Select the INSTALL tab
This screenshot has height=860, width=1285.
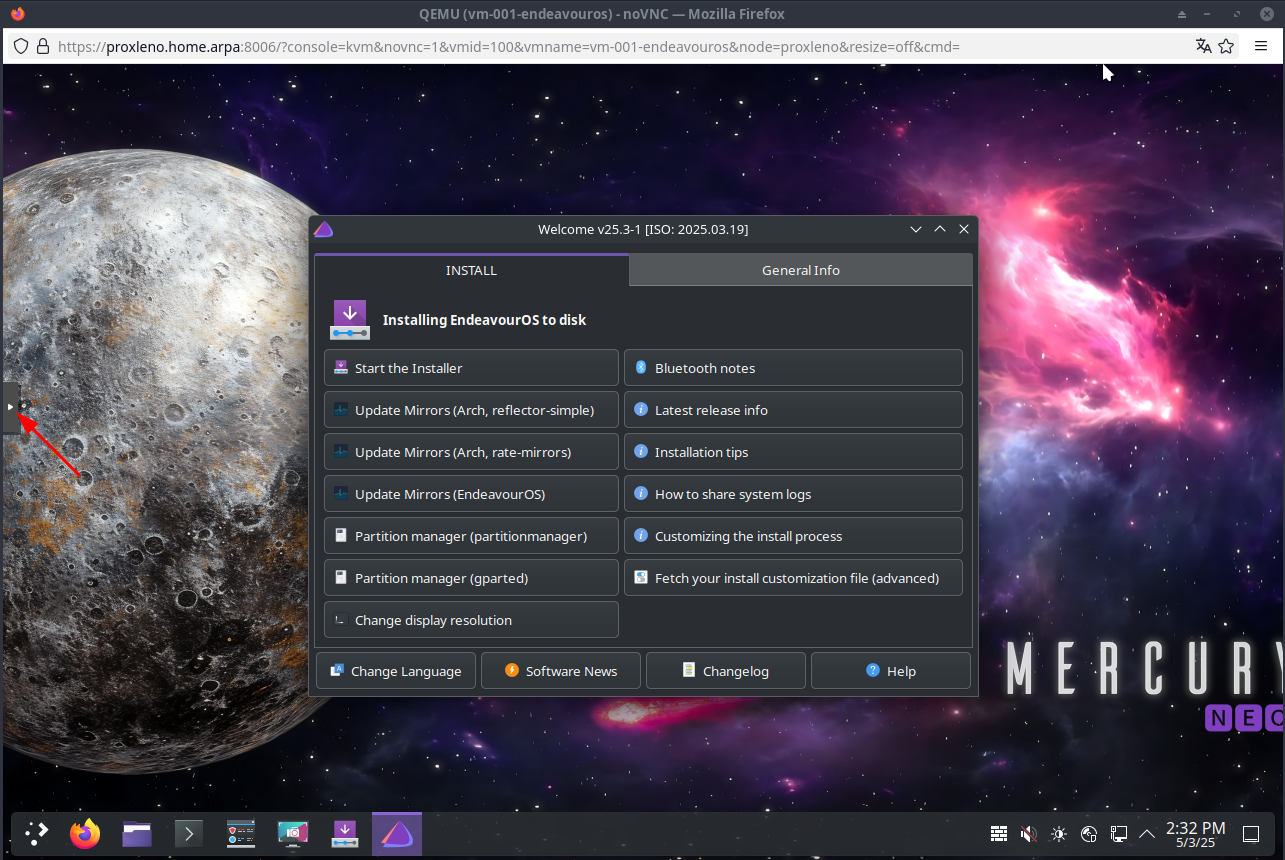[x=471, y=270]
